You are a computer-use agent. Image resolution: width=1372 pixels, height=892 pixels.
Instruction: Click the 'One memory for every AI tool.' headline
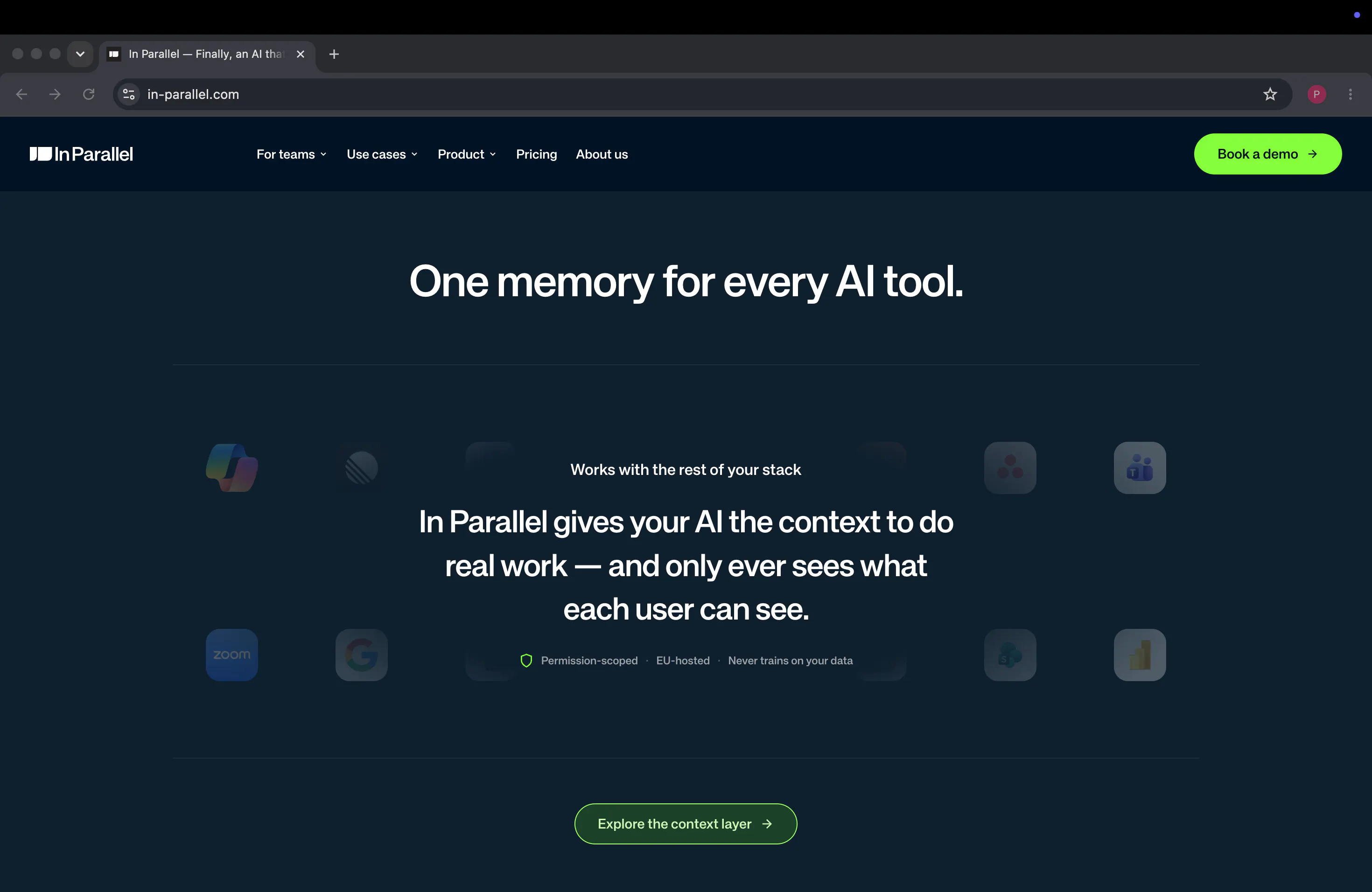[x=686, y=281]
